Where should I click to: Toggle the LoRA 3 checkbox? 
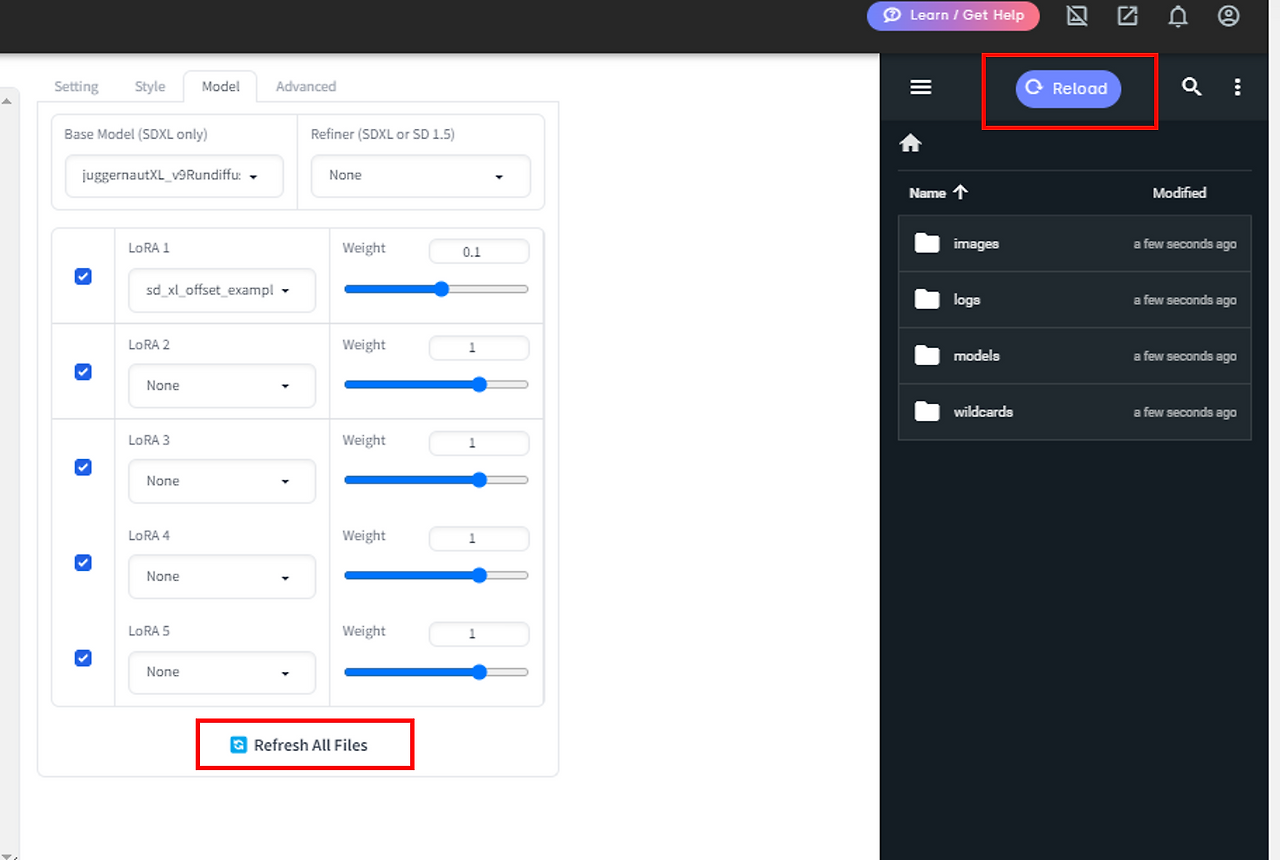tap(83, 467)
